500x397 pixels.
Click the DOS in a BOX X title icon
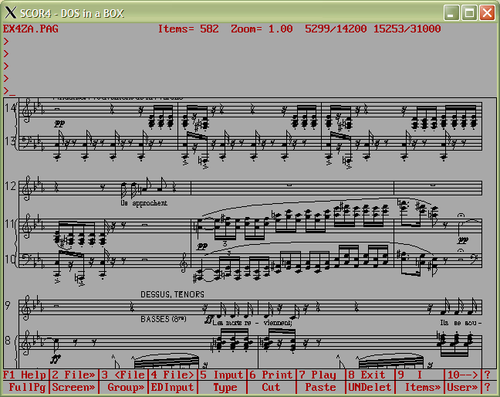[10, 13]
